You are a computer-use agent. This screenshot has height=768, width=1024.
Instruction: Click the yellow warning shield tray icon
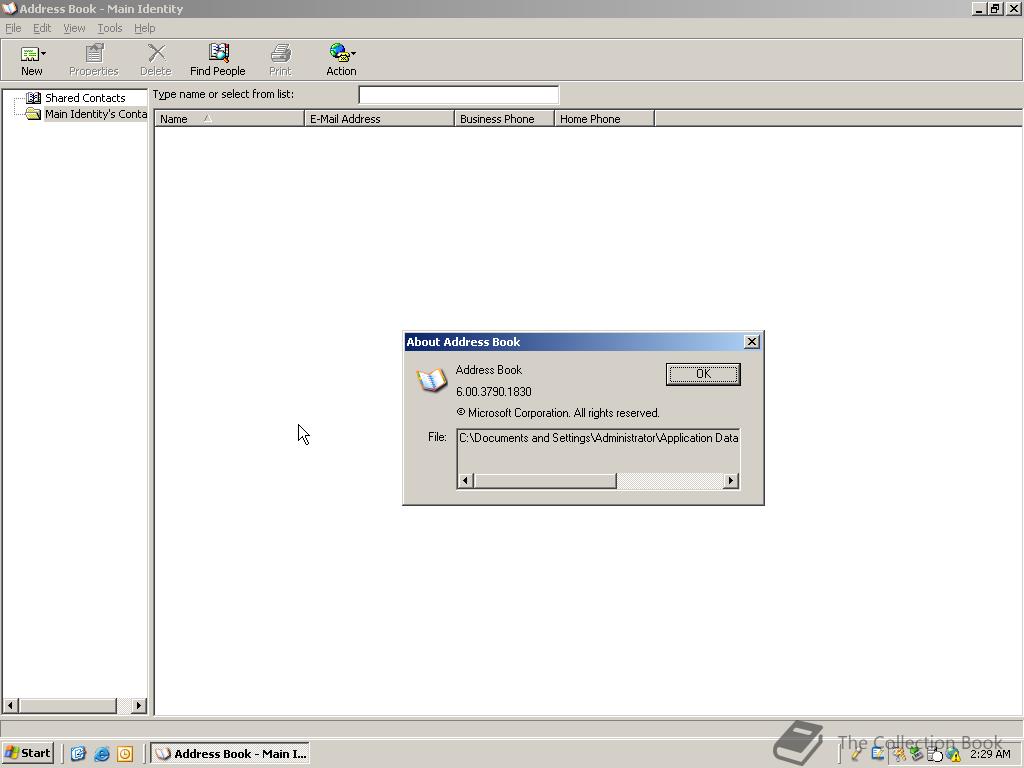[x=954, y=756]
